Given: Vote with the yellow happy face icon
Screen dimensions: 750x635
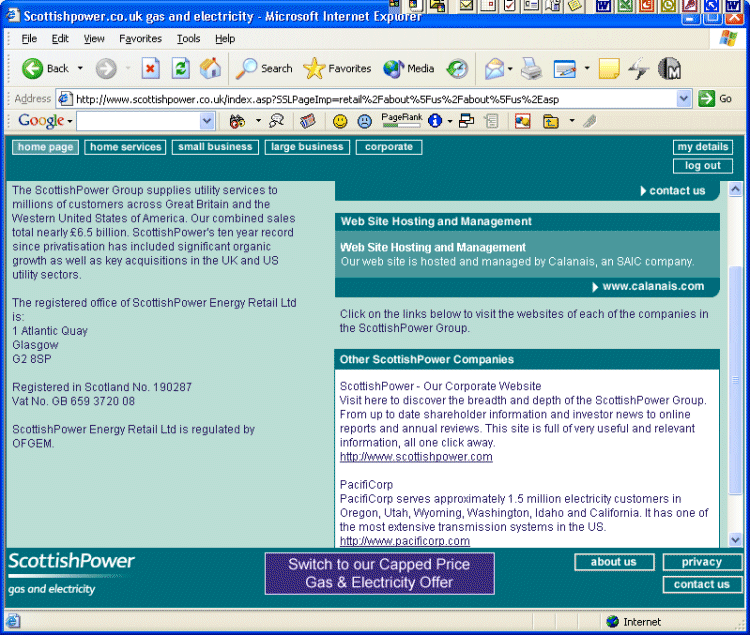Looking at the screenshot, I should click(340, 121).
